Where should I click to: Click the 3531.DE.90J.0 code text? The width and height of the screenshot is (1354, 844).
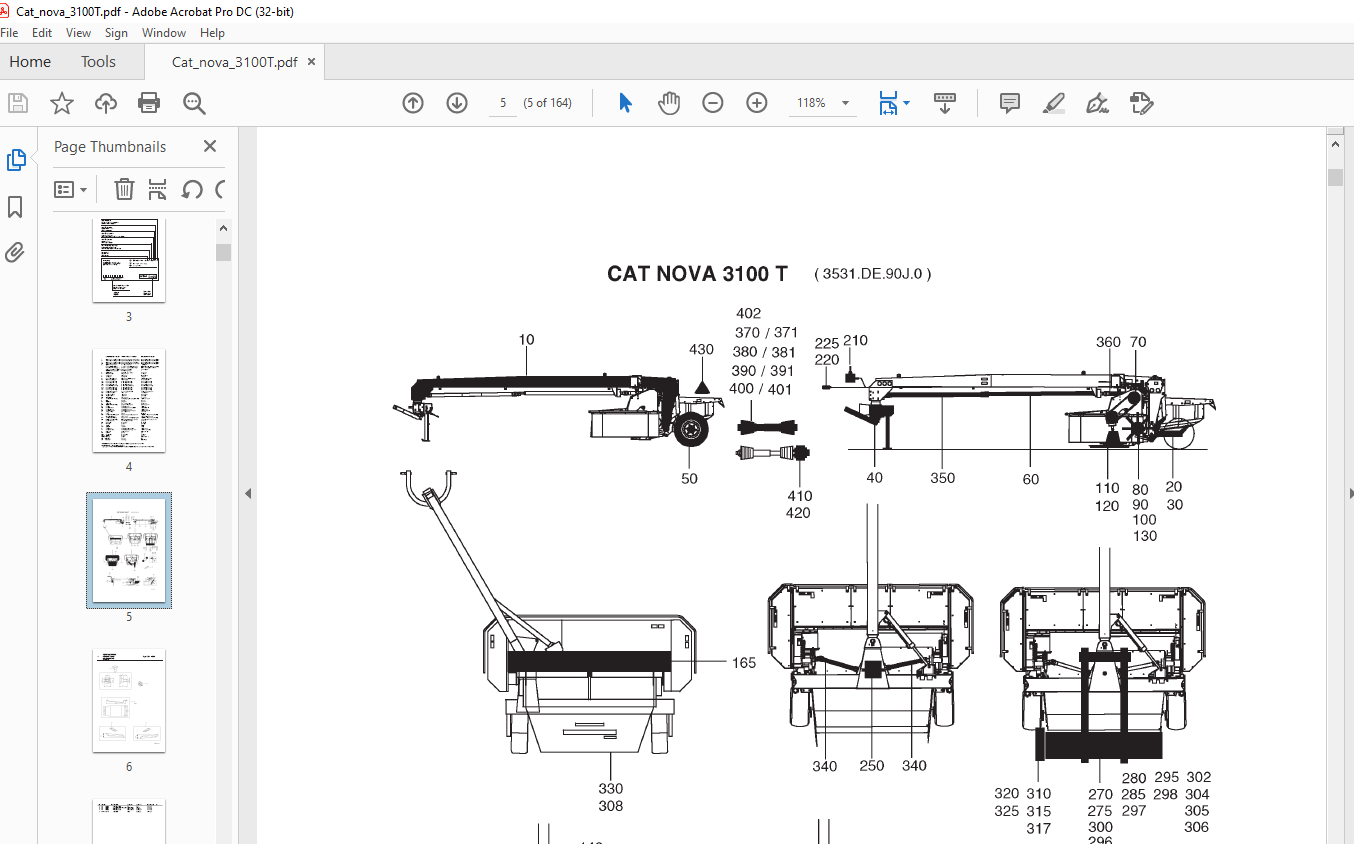(x=873, y=274)
